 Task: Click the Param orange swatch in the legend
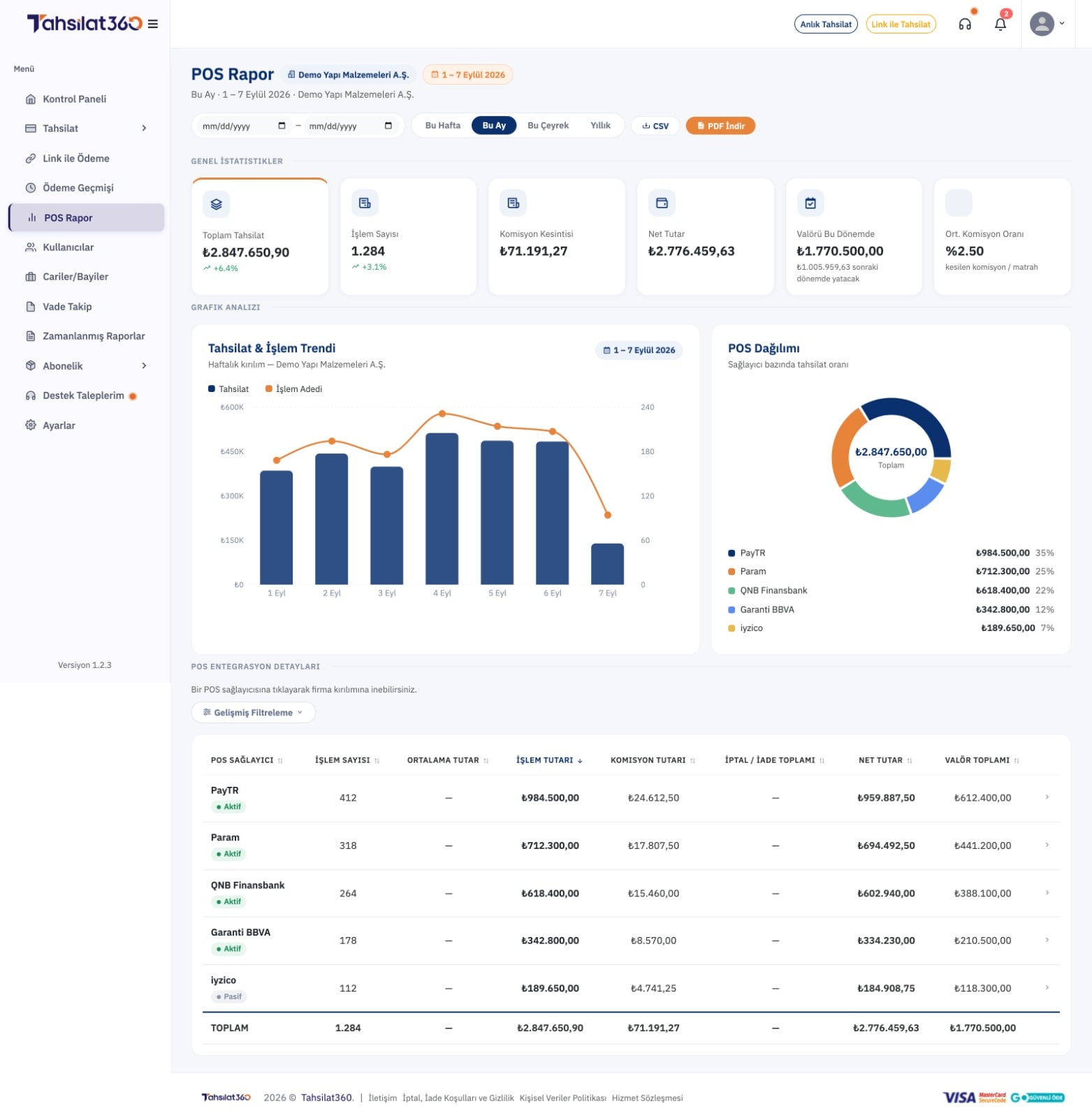[x=731, y=572]
